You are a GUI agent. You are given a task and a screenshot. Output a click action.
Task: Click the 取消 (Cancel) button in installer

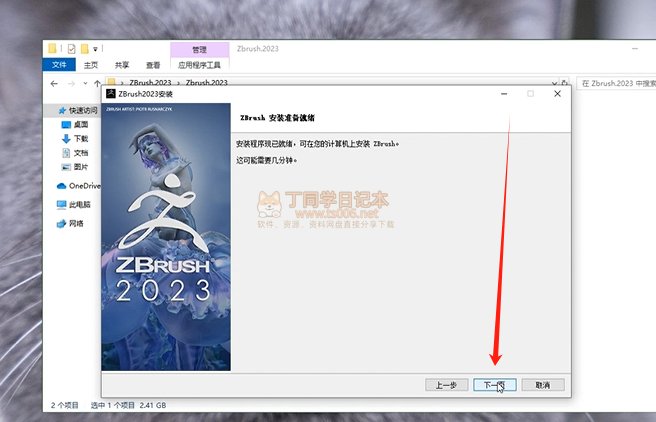tap(543, 385)
